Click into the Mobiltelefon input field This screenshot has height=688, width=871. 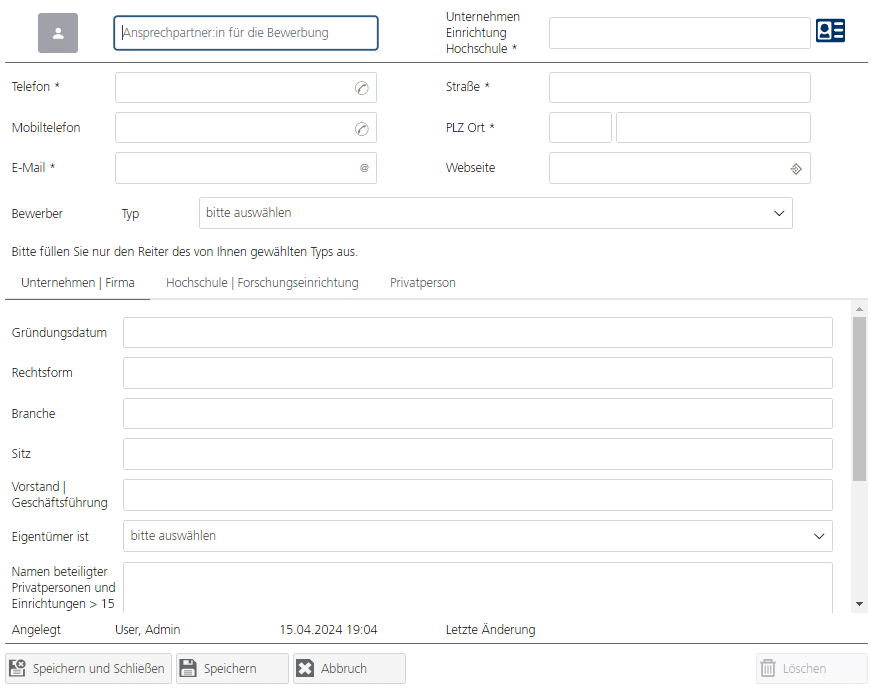click(246, 128)
